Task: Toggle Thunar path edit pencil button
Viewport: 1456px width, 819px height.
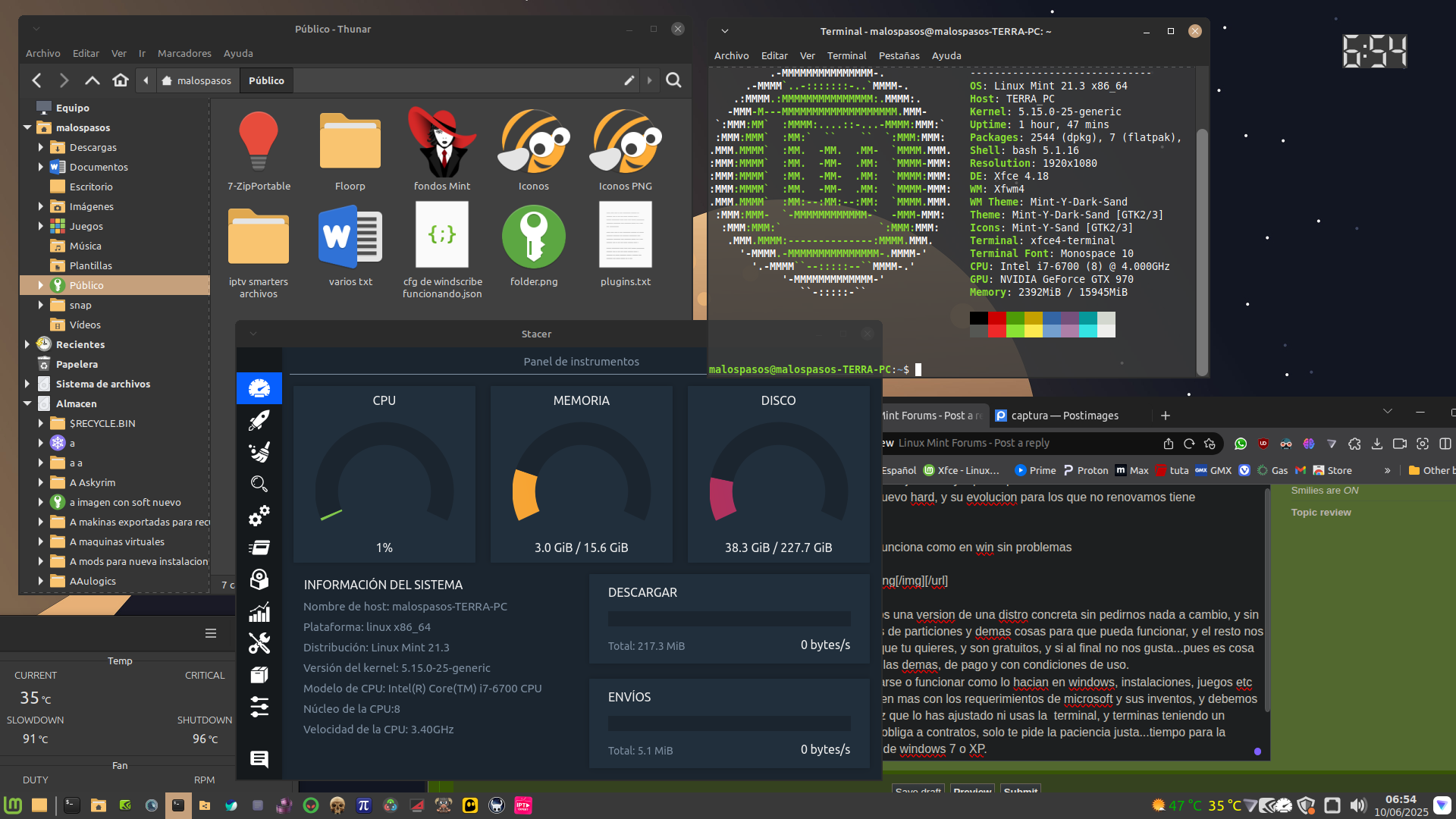Action: pos(629,80)
